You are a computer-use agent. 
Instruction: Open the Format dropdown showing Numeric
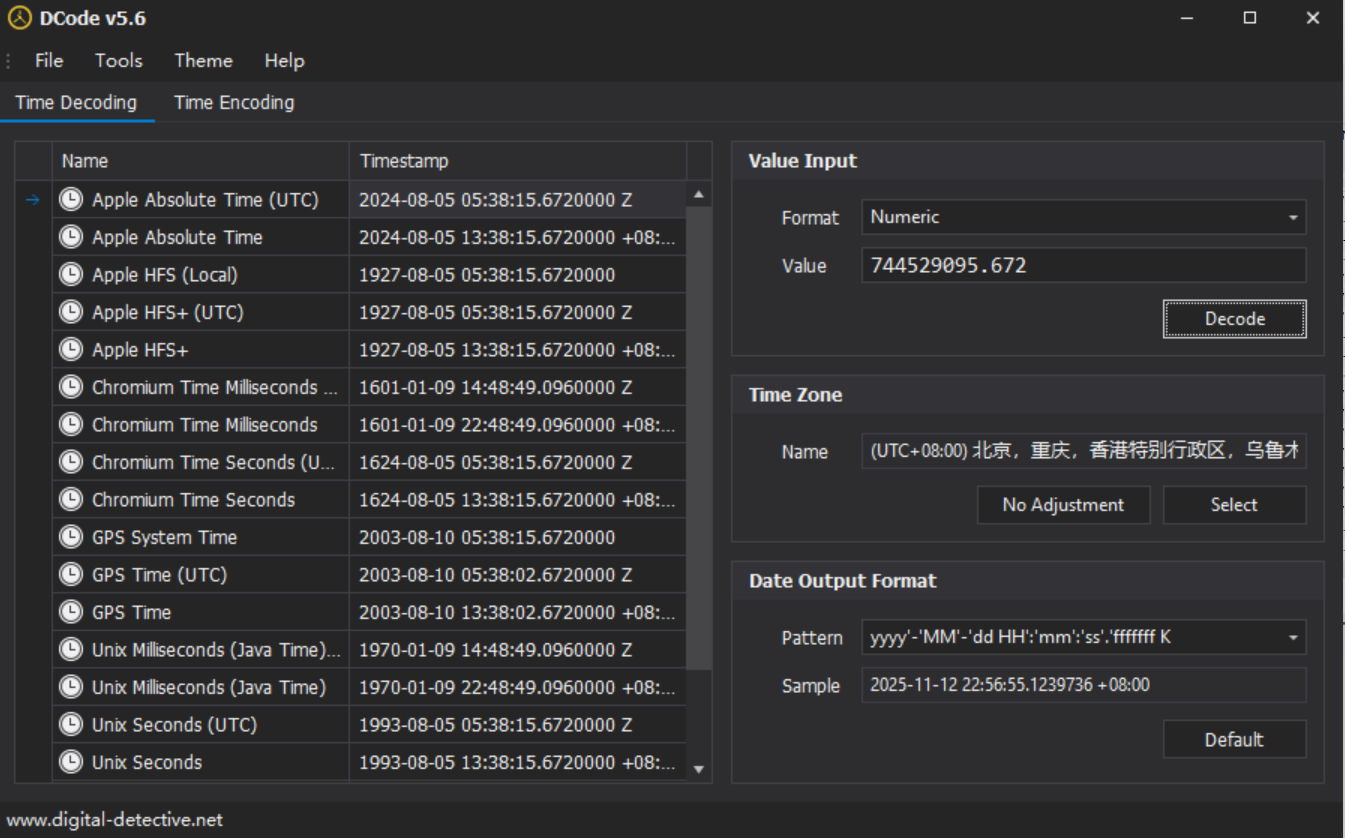click(1083, 217)
